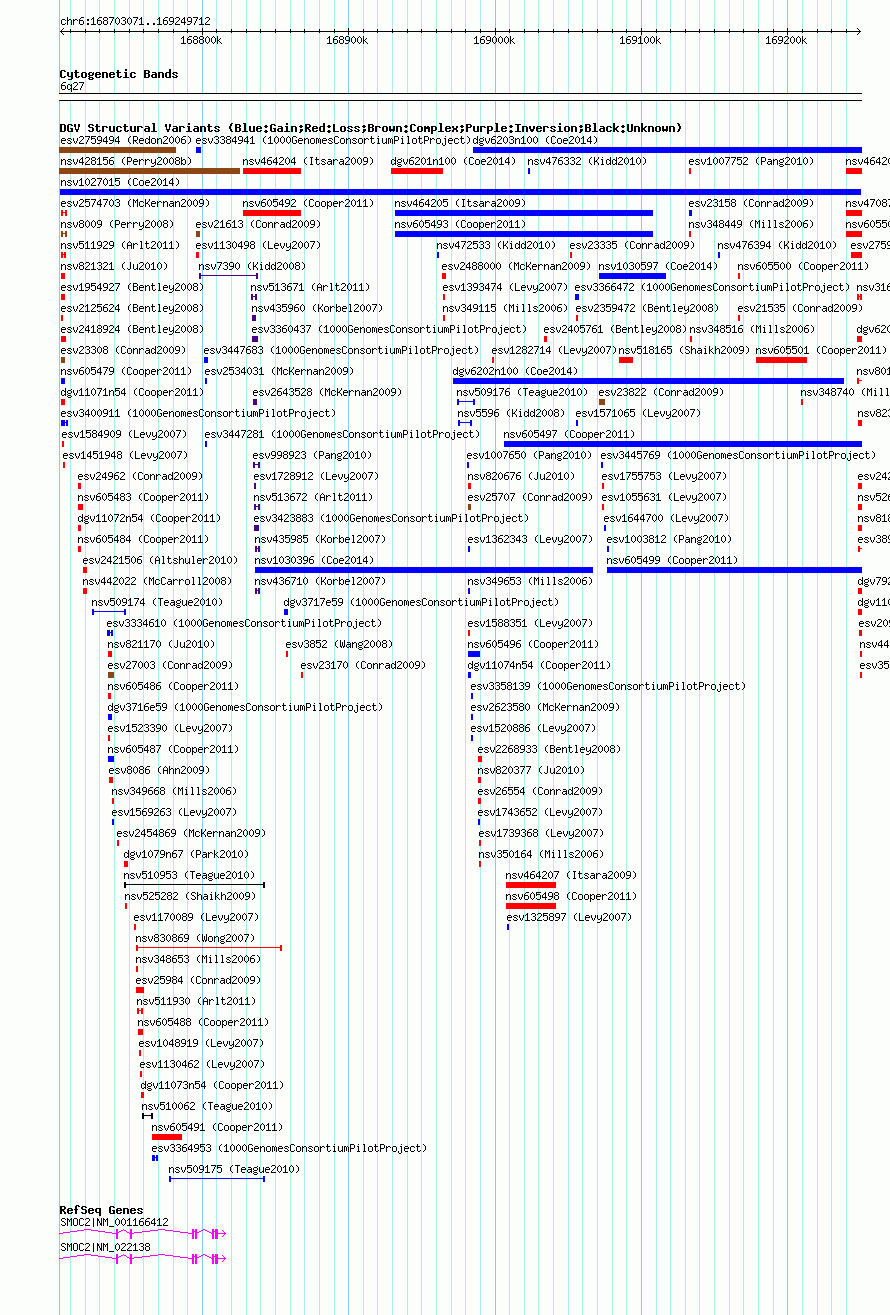Select the red bar under nsv605491
The width and height of the screenshot is (890, 1315).
[167, 1137]
